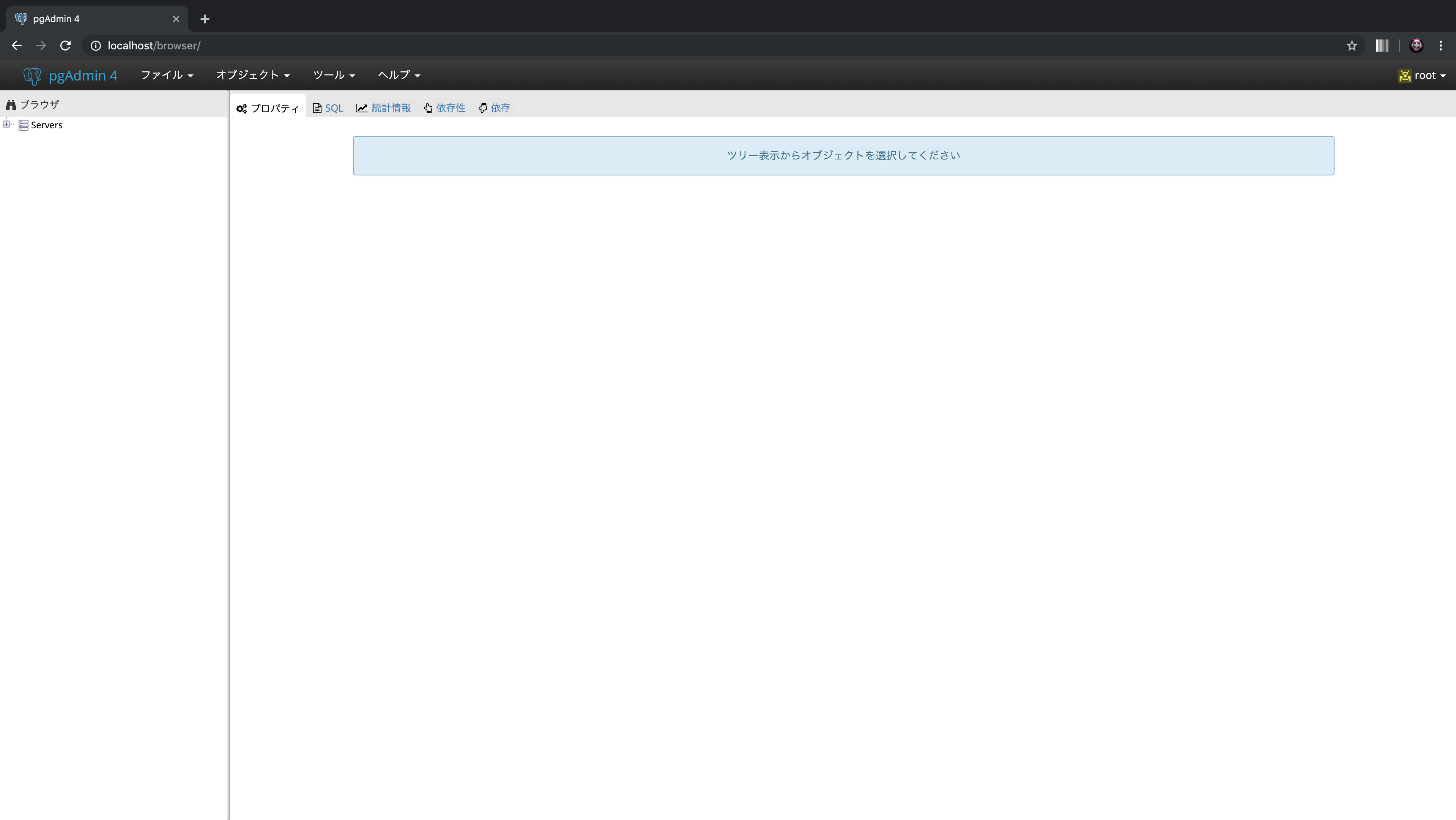Go back with browser back arrow
The width and height of the screenshot is (1456, 820).
click(x=16, y=46)
